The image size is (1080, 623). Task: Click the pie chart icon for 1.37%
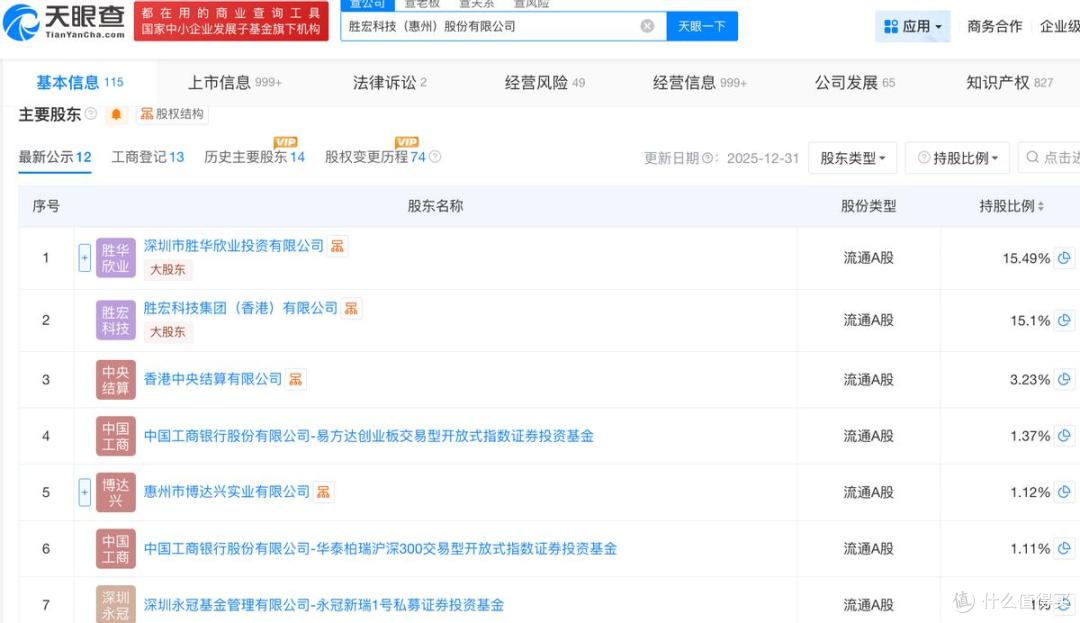point(1064,436)
